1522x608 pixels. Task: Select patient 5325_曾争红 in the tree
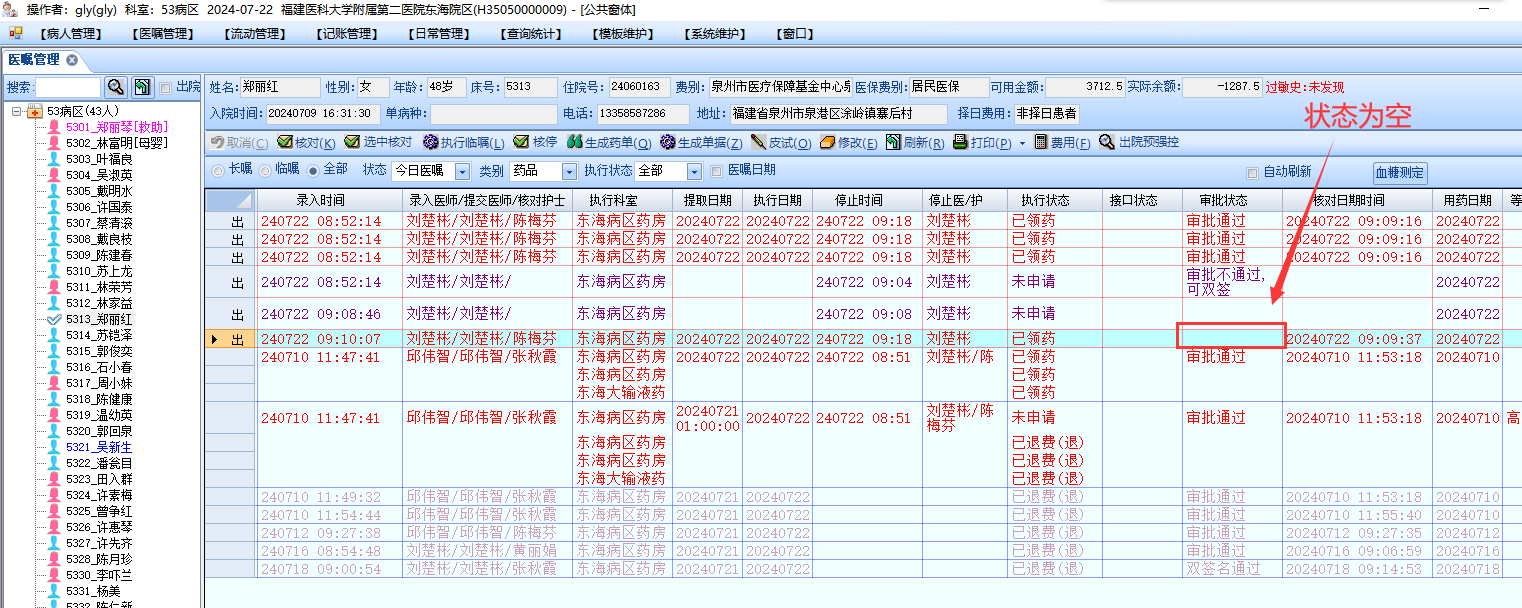point(98,511)
